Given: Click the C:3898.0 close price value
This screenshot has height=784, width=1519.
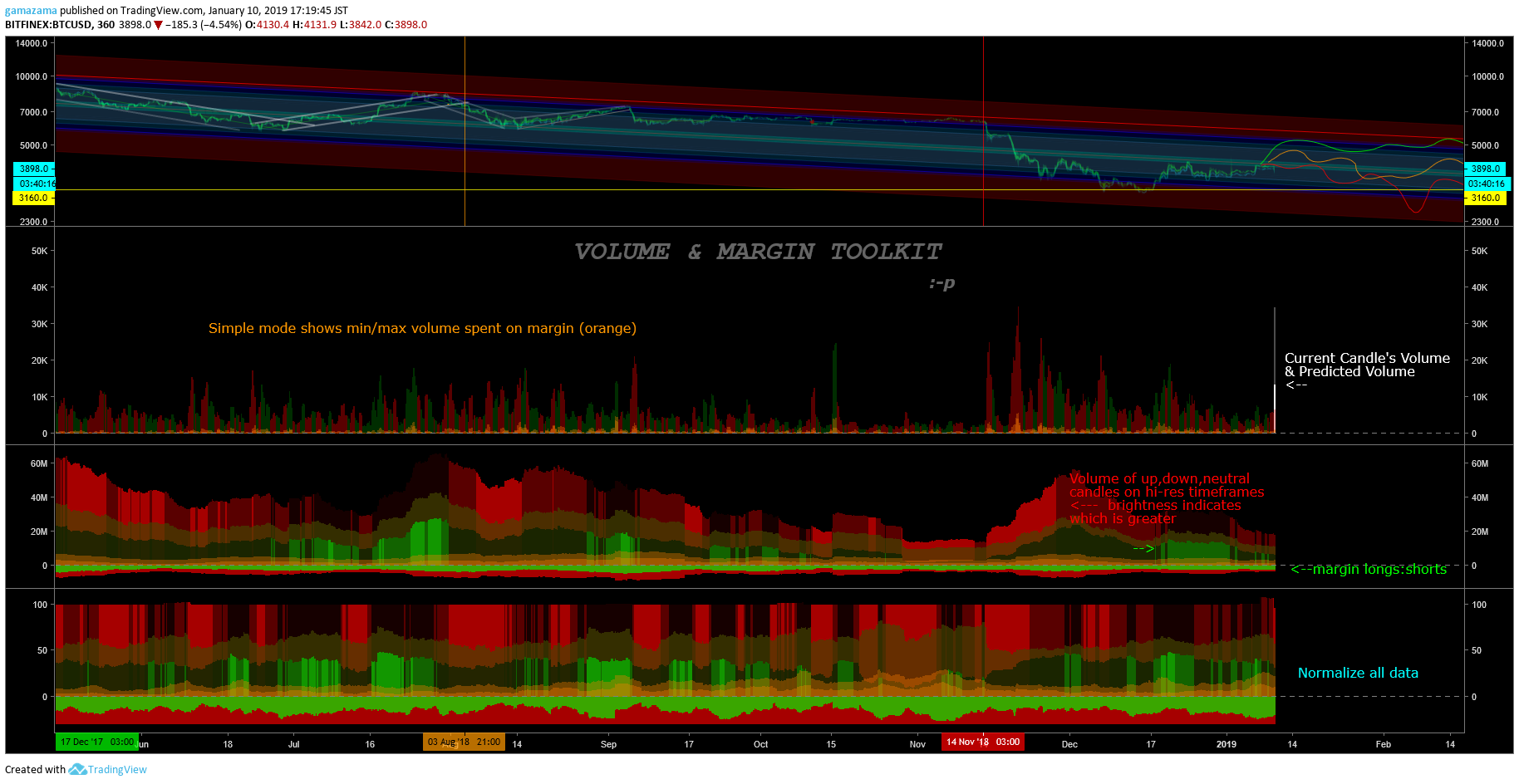Looking at the screenshot, I should coord(406,25).
